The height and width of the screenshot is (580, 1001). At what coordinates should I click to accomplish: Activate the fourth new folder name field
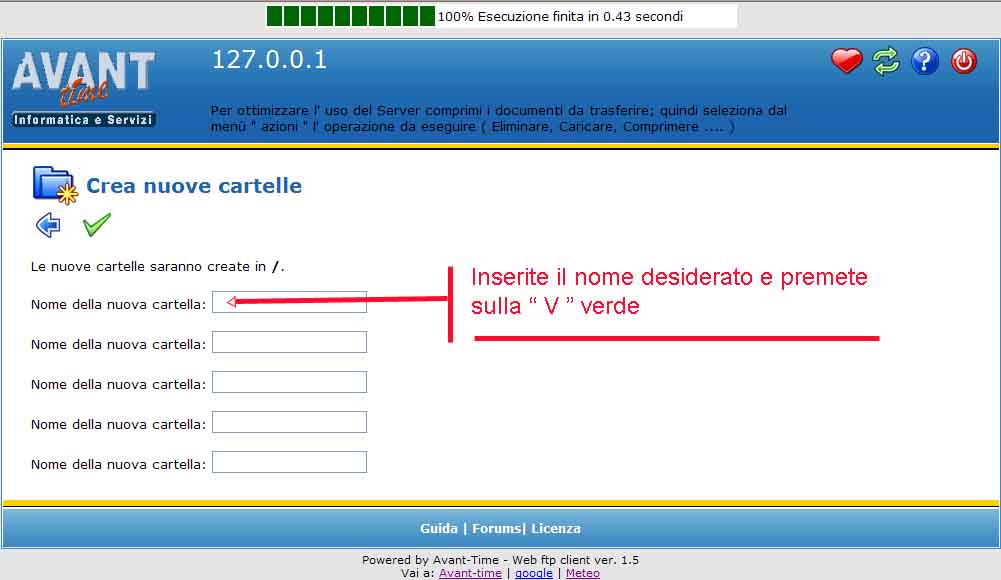(289, 423)
